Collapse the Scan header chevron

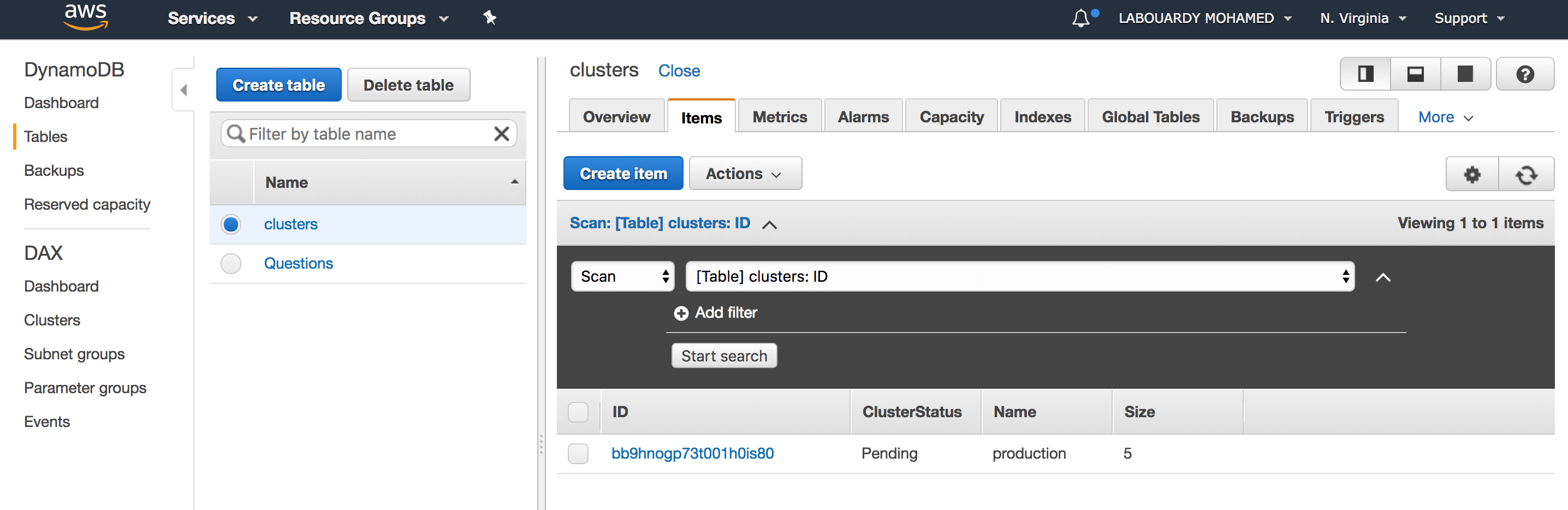pos(769,224)
